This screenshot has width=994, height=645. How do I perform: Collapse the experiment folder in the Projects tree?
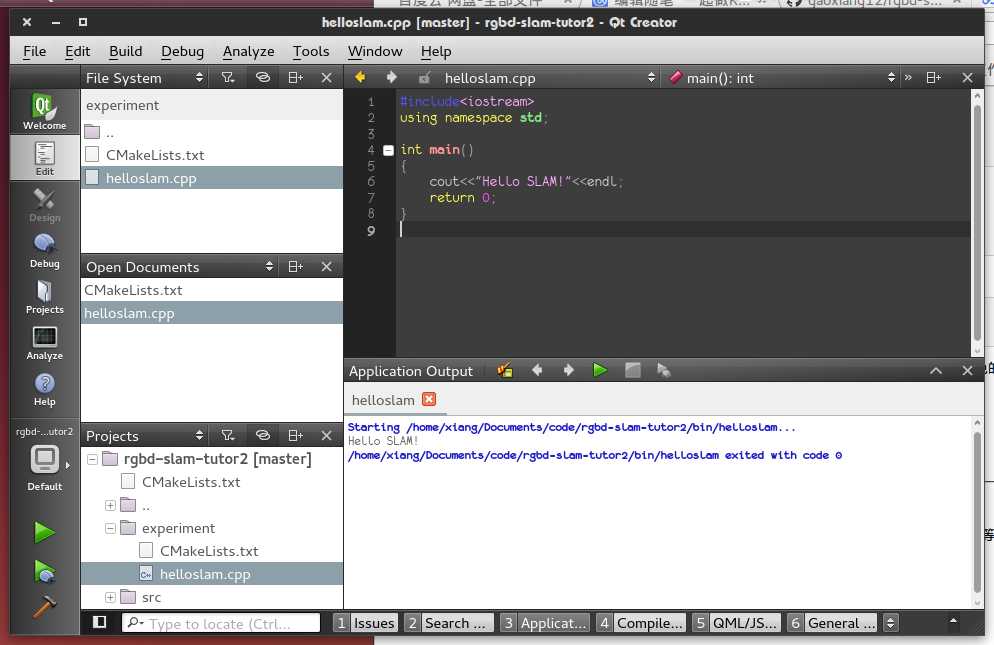point(110,528)
